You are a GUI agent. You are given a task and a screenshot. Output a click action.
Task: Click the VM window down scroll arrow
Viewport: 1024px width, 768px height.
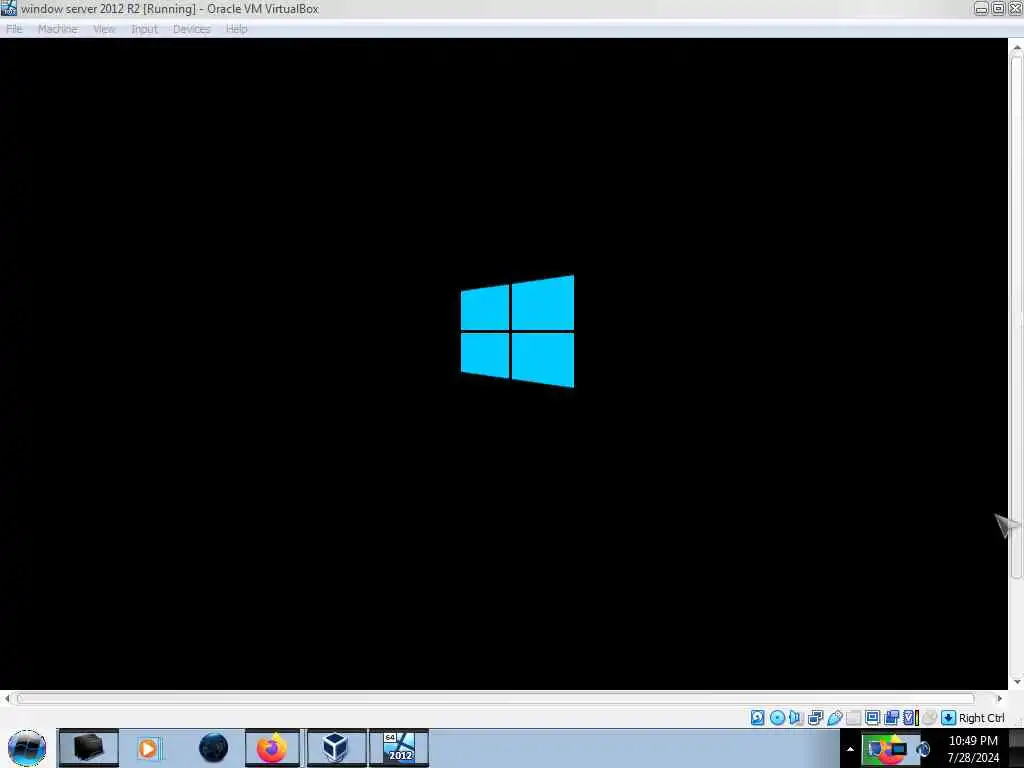click(x=1016, y=682)
